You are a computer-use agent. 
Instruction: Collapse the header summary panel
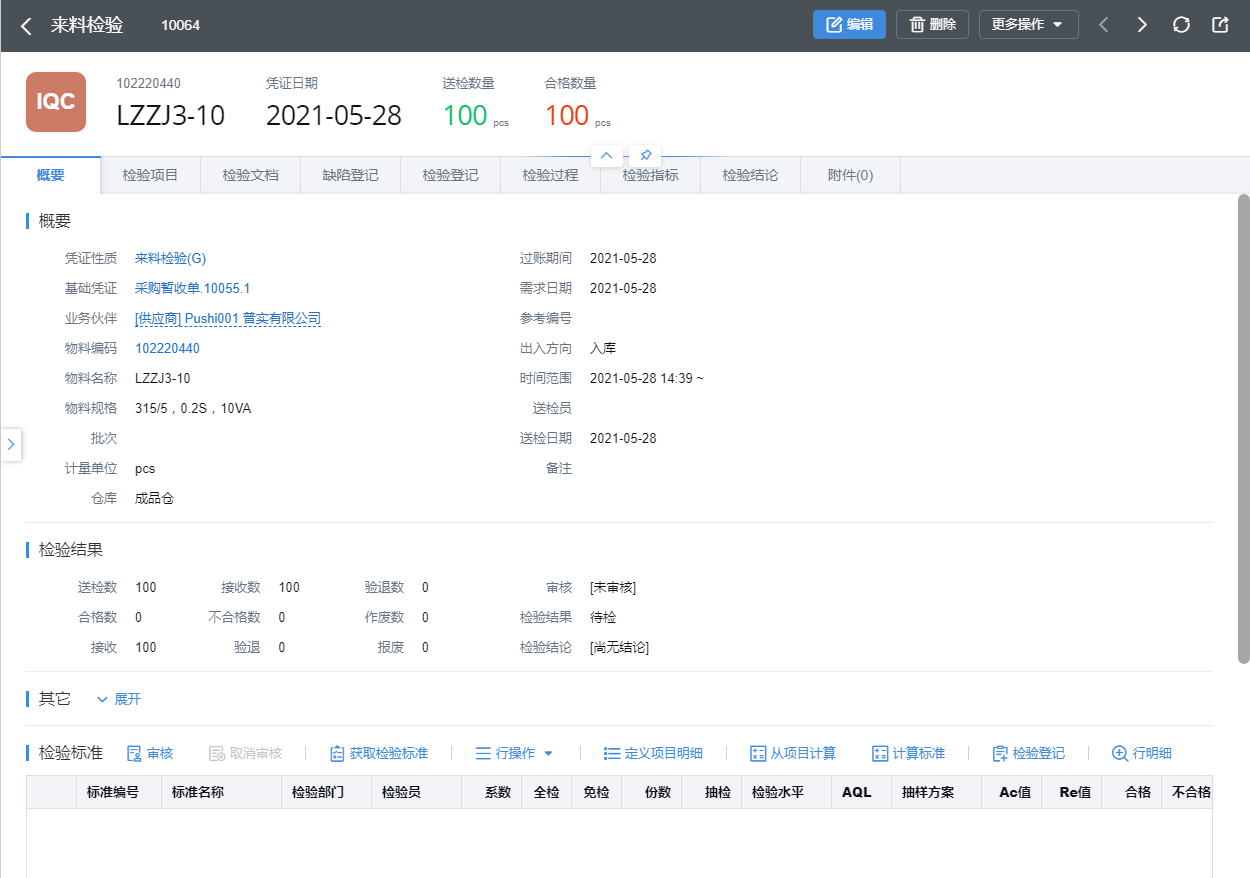pos(607,156)
